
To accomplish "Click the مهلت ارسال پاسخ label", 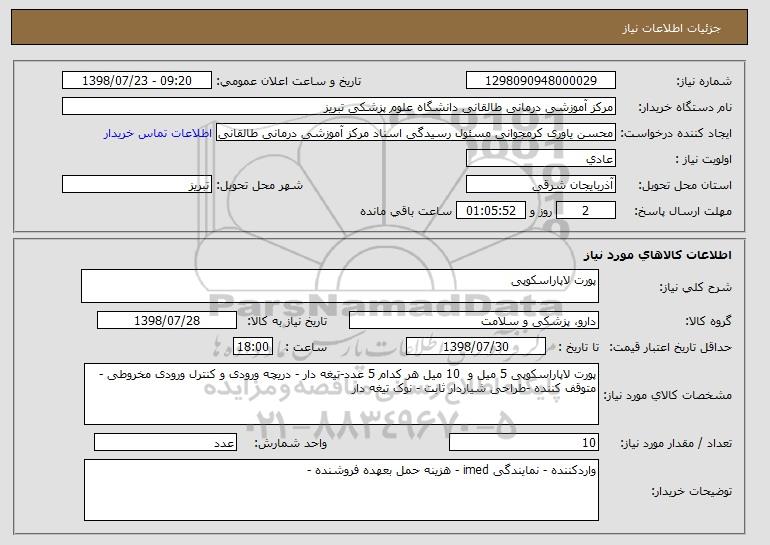I will coord(683,212).
